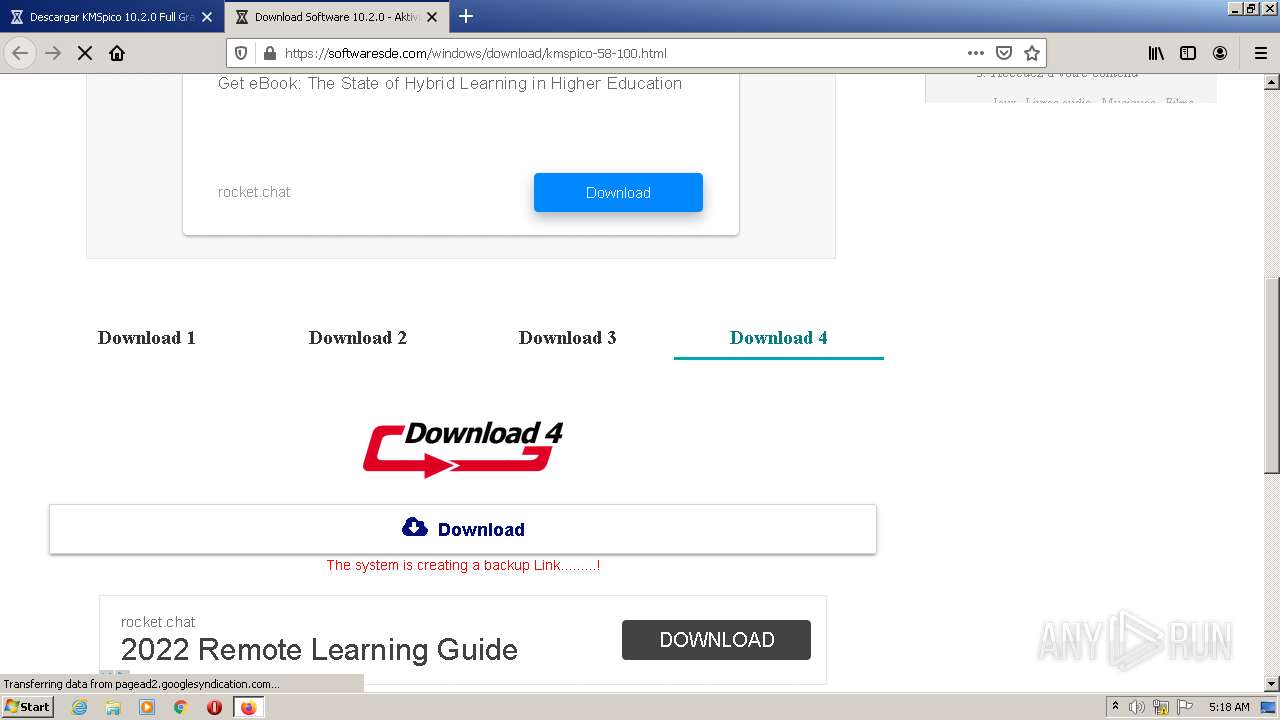
Task: Open the red shield taskbar icon
Action: tap(214, 707)
